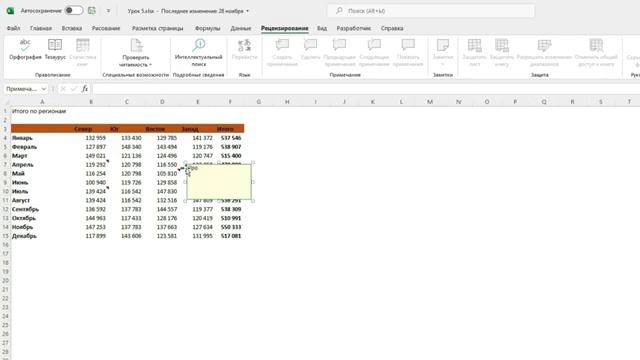Click Создать примечание new comment
Image resolution: width=640 pixels, height=360 pixels.
point(282,53)
